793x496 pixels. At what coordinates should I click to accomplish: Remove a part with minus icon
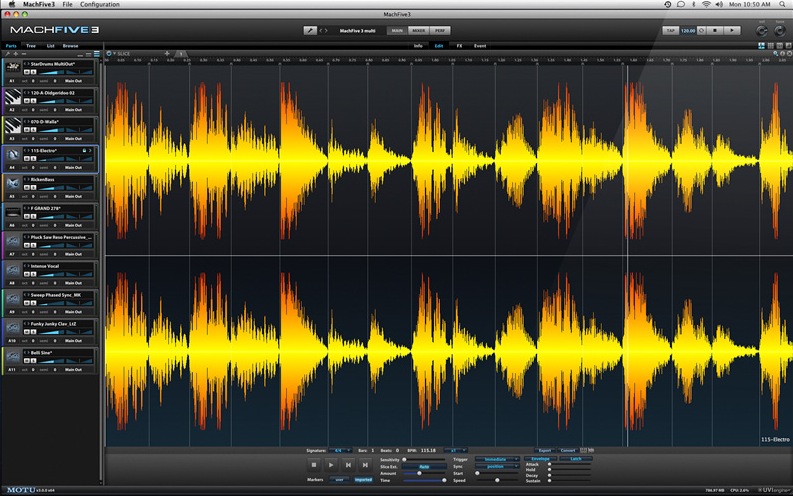pyautogui.click(x=23, y=54)
